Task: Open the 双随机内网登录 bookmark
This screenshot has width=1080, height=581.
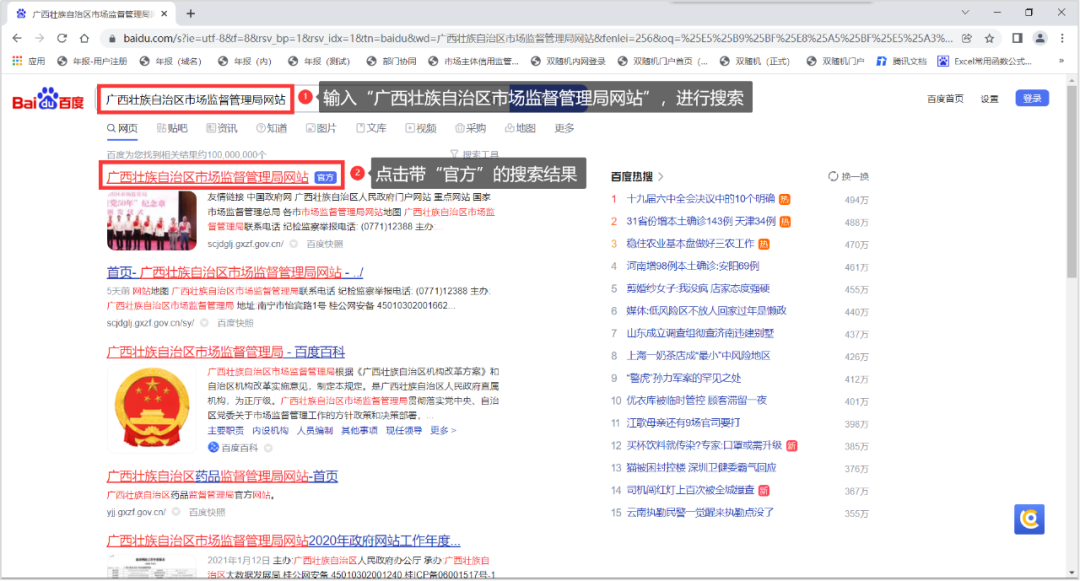Action: click(x=568, y=61)
